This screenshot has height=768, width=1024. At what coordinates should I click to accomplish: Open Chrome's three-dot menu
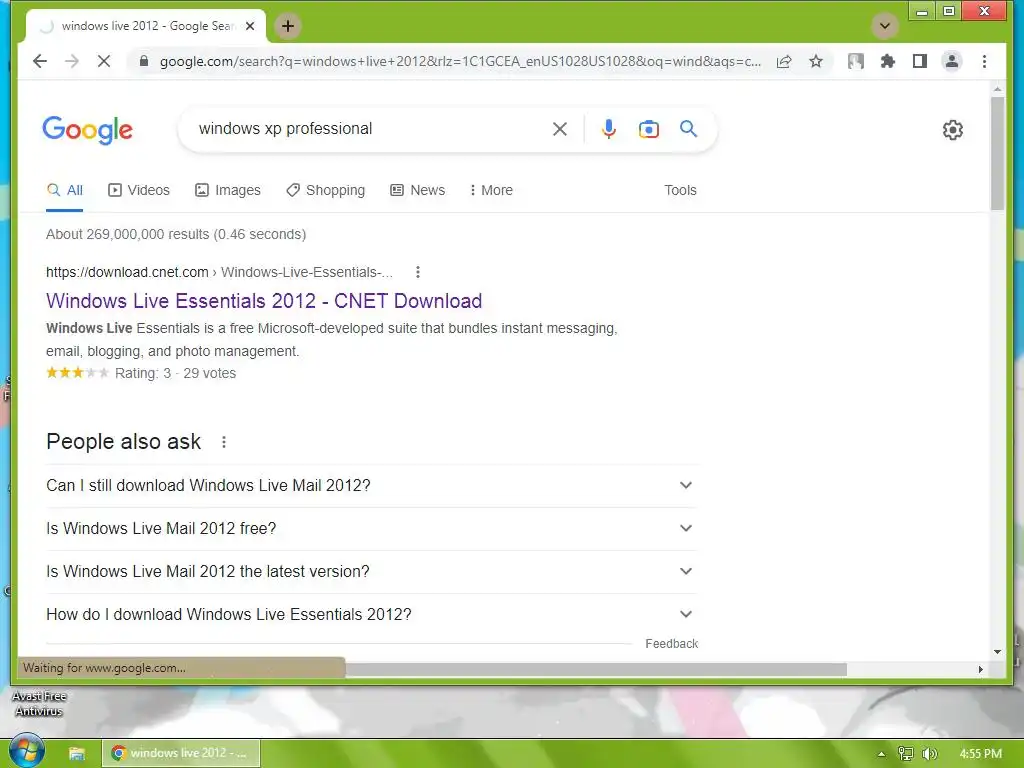coord(984,61)
